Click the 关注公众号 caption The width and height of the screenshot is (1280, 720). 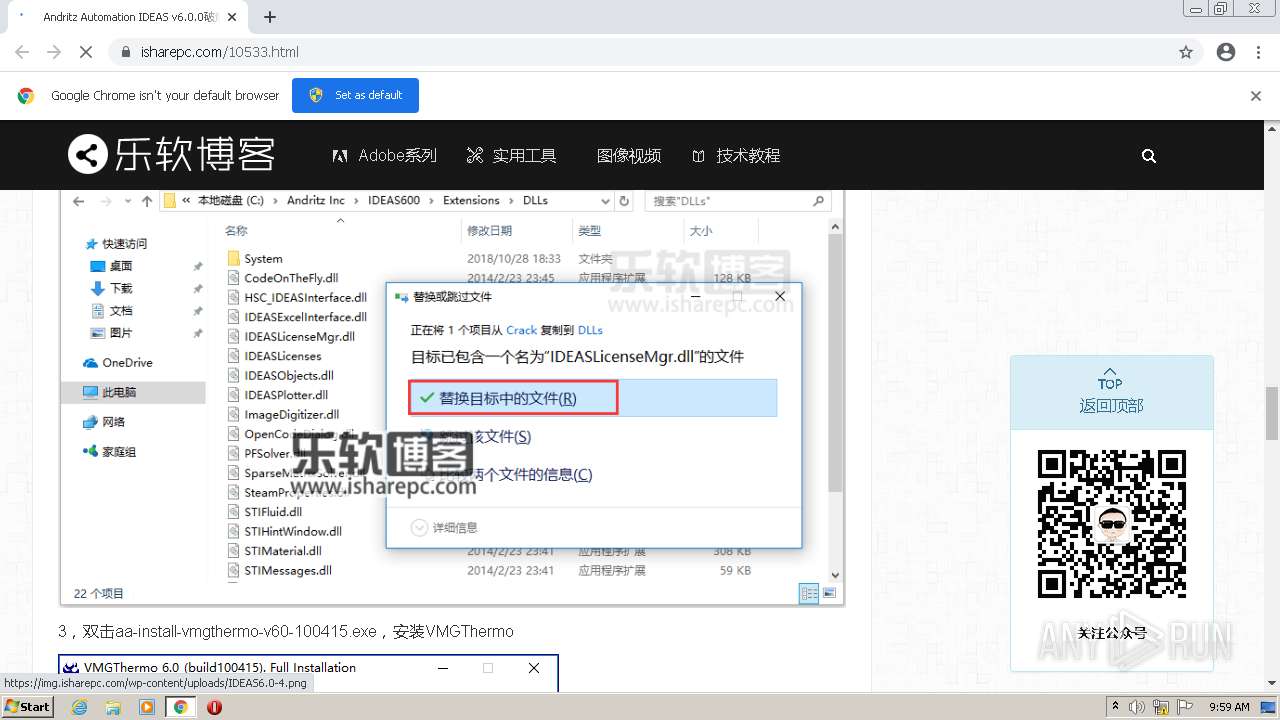coord(1111,633)
